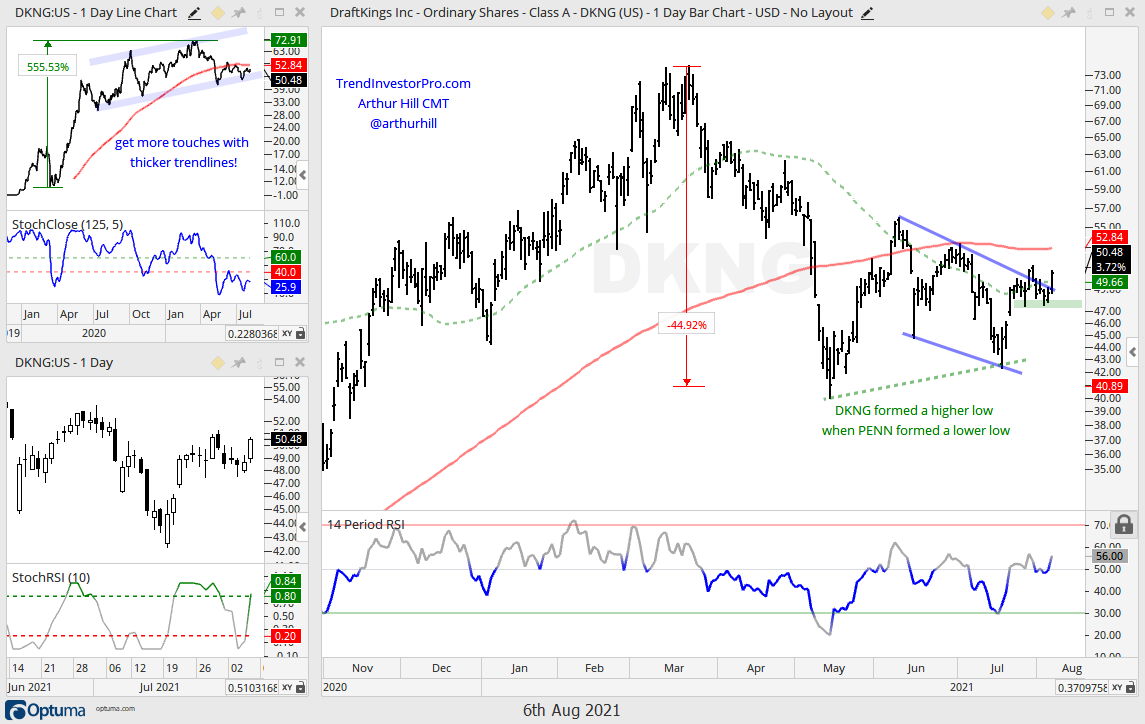Click the 3.72% change tag on the main chart
Viewport: 1145px width, 724px height.
click(1110, 267)
